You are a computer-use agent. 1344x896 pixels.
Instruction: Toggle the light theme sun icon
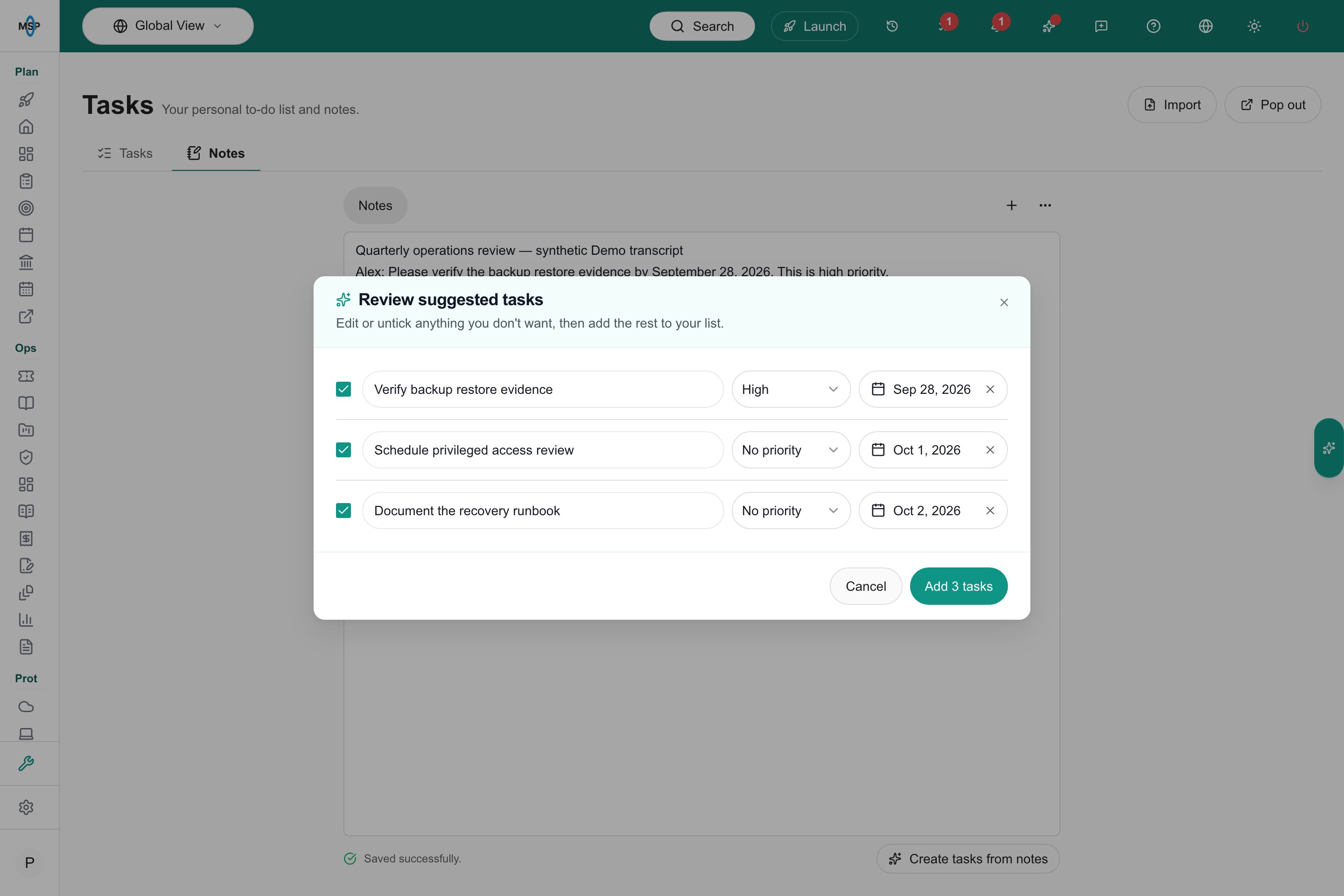(x=1254, y=26)
